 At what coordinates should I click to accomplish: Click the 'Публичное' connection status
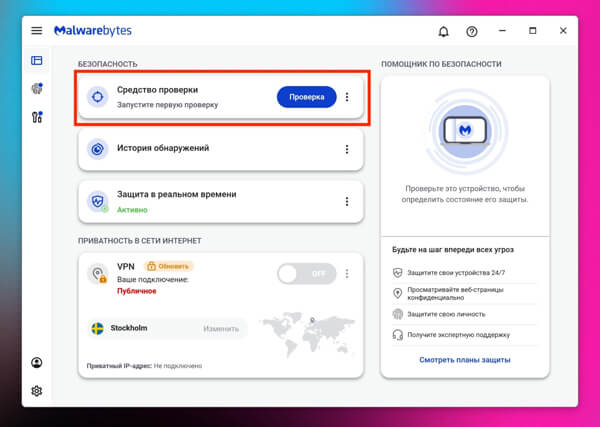[x=137, y=291]
